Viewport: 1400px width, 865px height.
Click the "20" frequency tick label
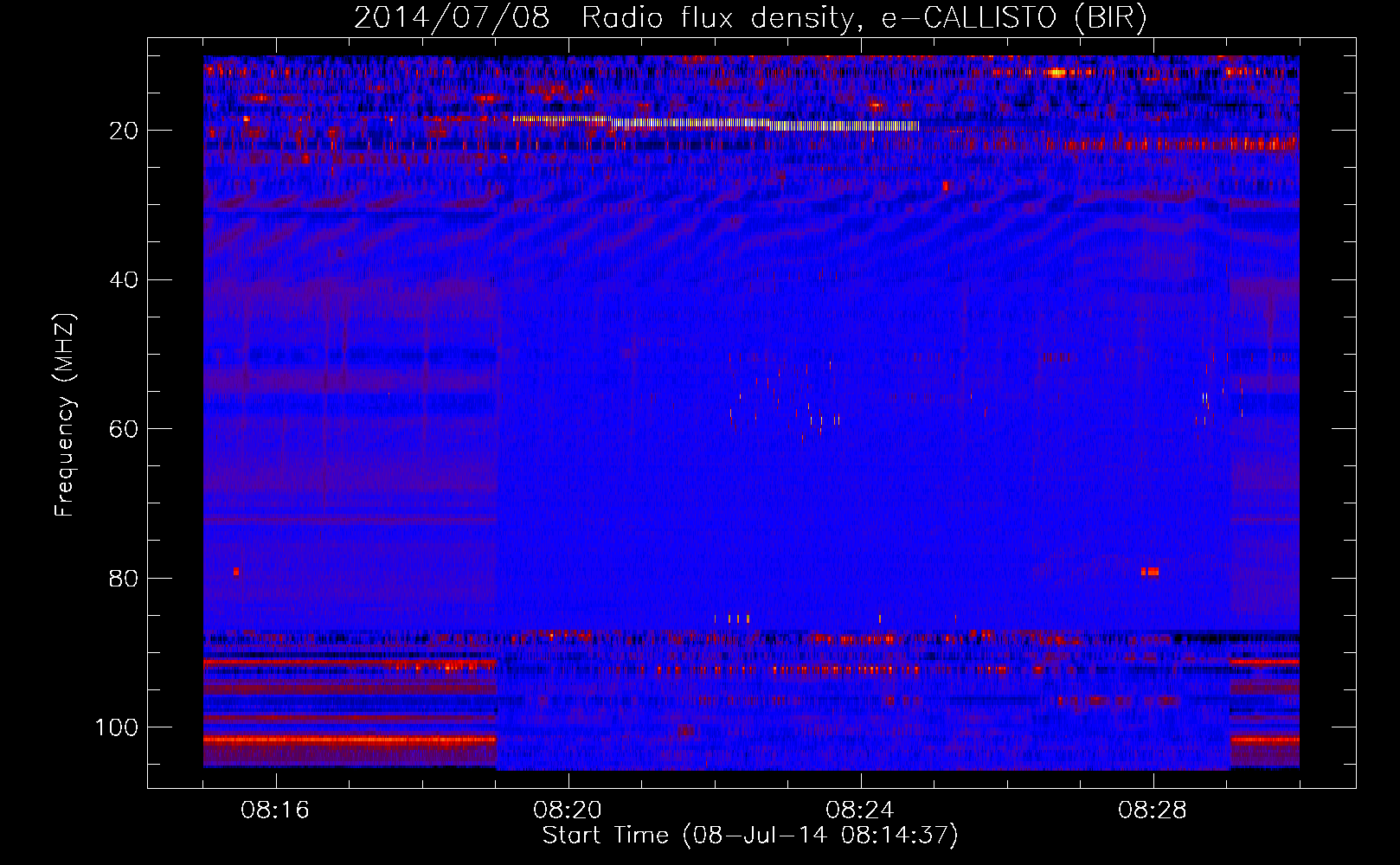point(125,131)
